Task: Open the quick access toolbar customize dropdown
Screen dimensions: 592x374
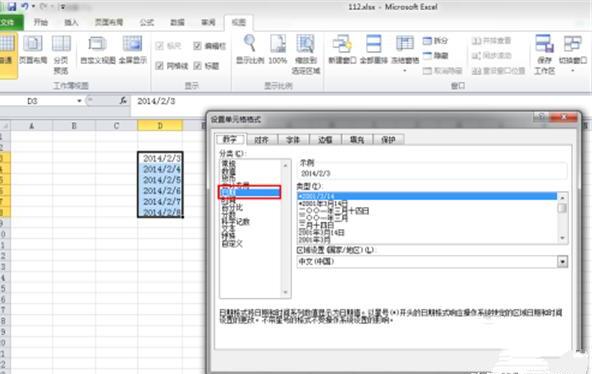Action: (x=63, y=7)
